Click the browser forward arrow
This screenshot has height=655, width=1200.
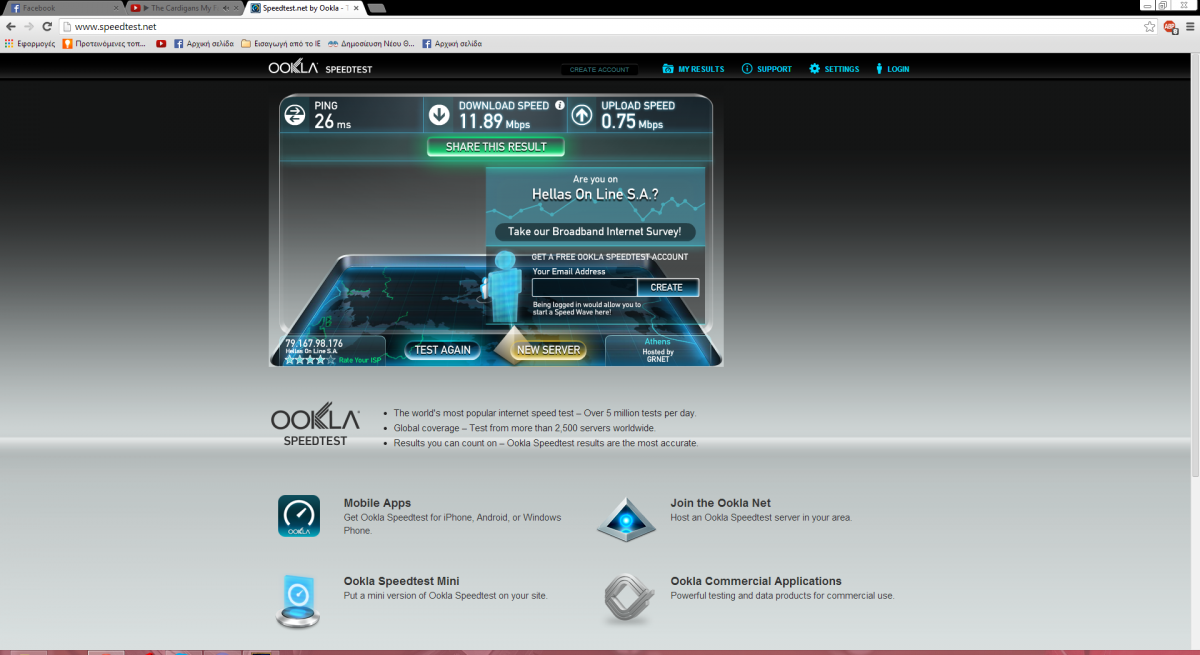coord(28,26)
